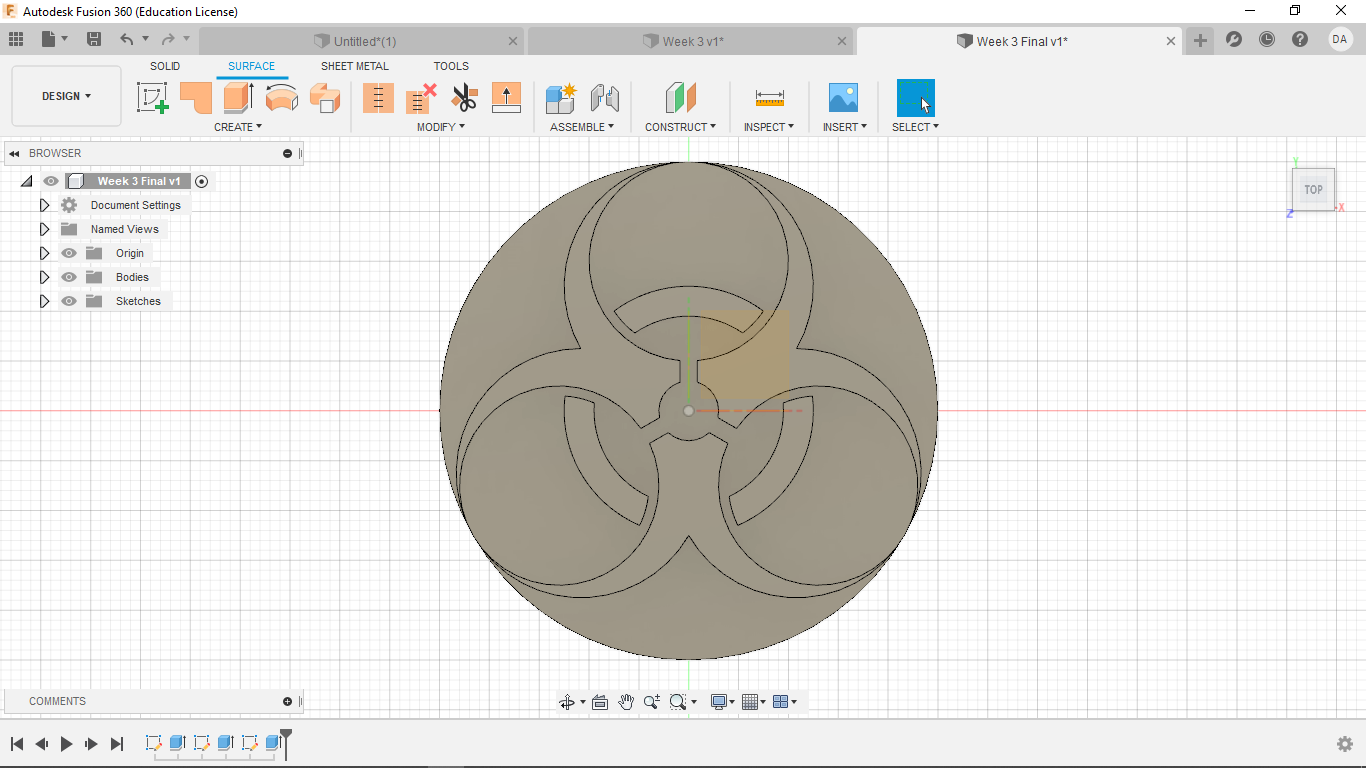Screen dimensions: 1366x768
Task: Hide the Bodies folder using eye icon
Action: click(x=69, y=277)
